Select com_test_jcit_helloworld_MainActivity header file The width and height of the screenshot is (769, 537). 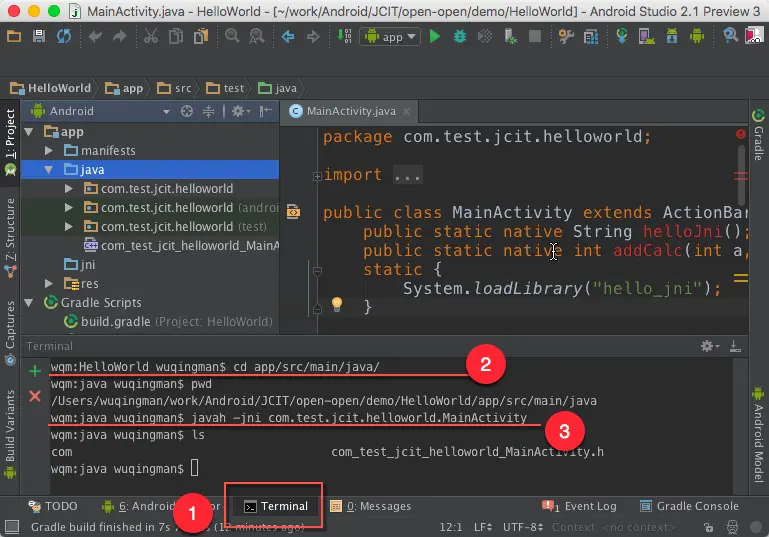click(181, 246)
